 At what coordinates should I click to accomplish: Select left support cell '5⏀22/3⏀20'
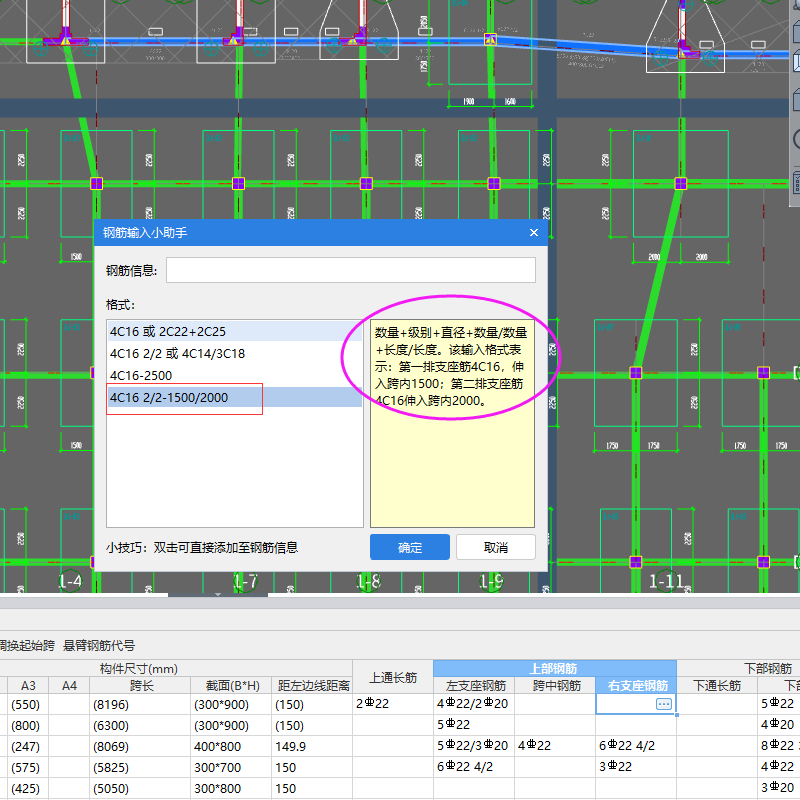point(474,746)
